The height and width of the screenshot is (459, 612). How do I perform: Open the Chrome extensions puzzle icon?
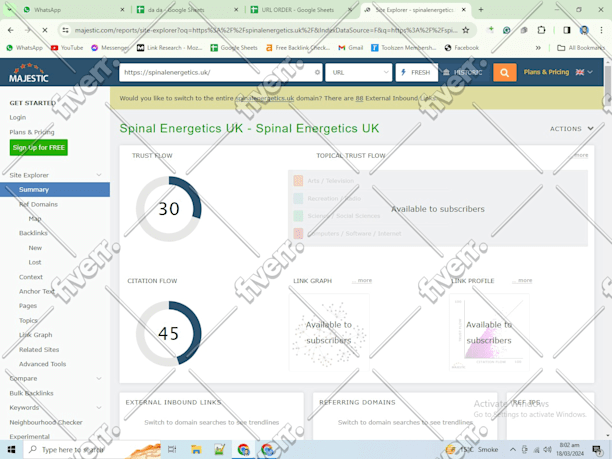coord(541,30)
